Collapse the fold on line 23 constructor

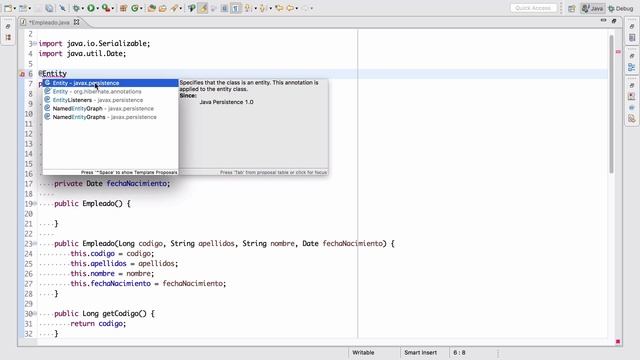pos(35,243)
